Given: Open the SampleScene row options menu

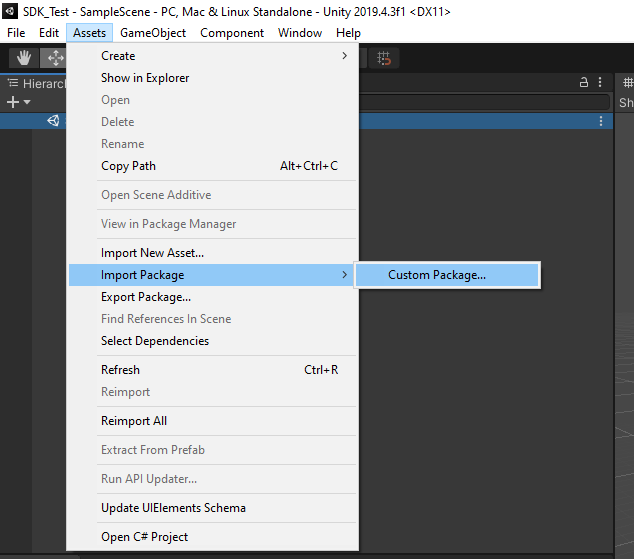Looking at the screenshot, I should (601, 121).
